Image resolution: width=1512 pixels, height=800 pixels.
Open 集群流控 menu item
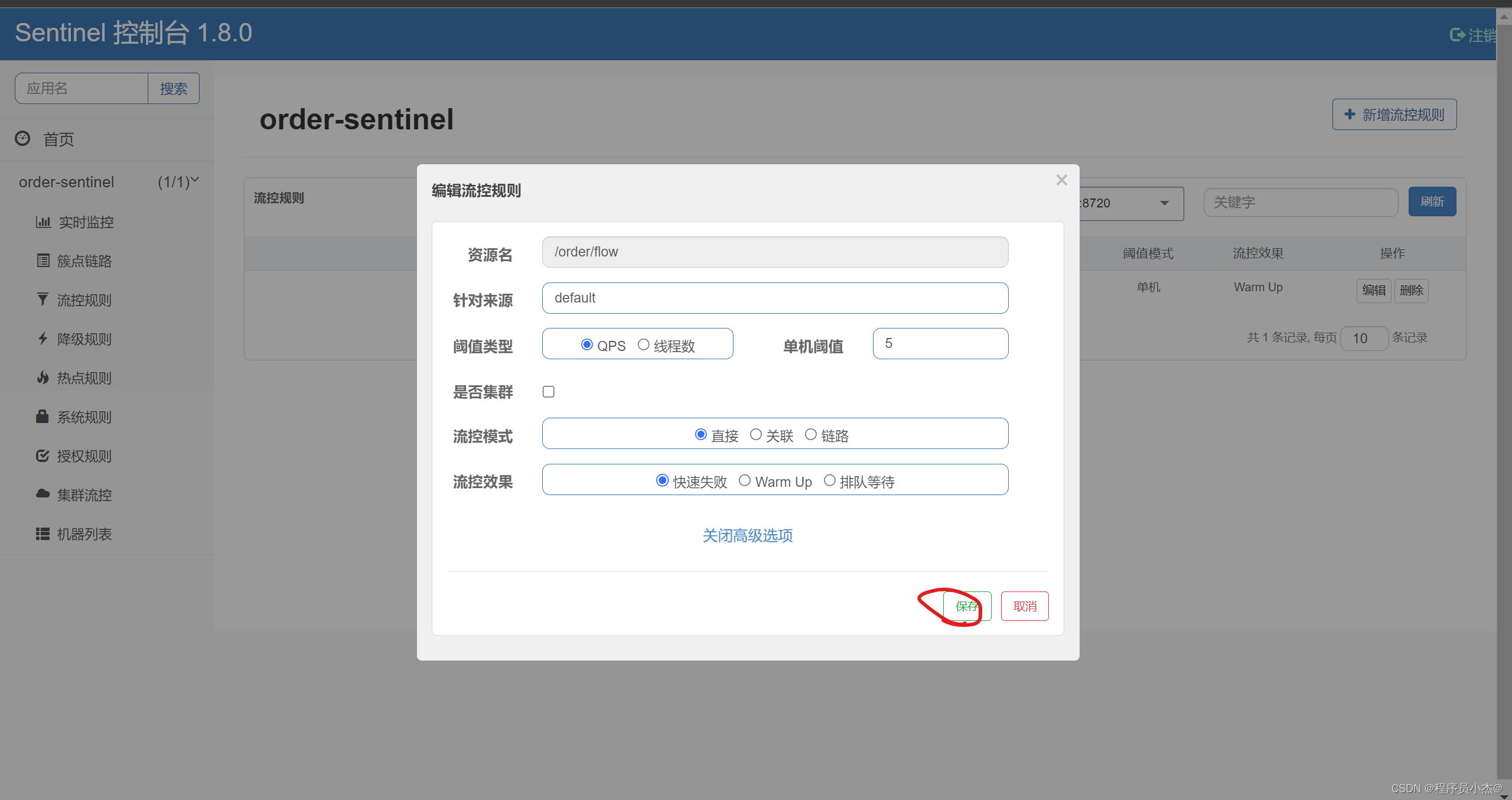coord(84,495)
